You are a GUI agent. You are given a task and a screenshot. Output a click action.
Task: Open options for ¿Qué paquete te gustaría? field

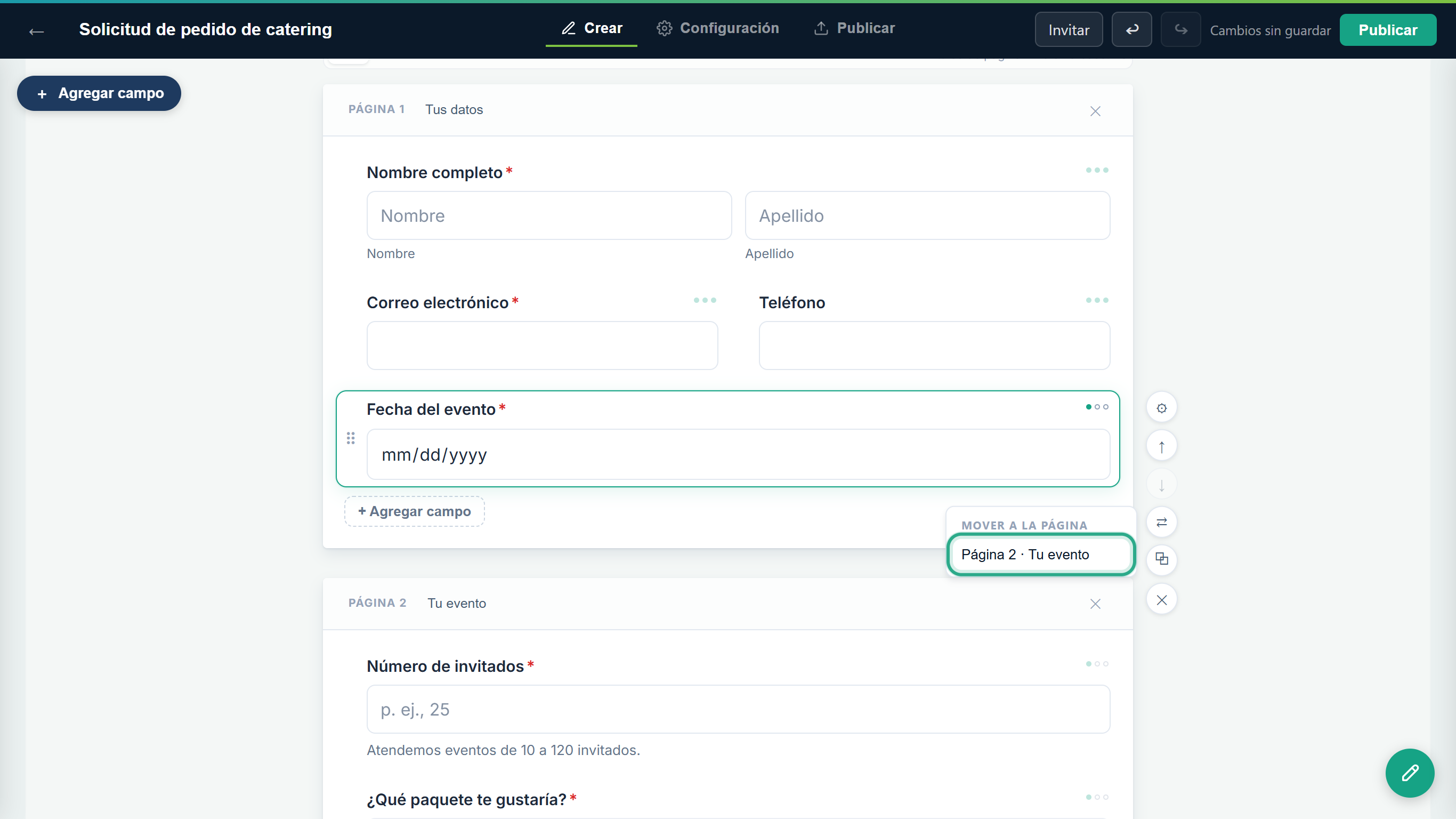click(1096, 798)
